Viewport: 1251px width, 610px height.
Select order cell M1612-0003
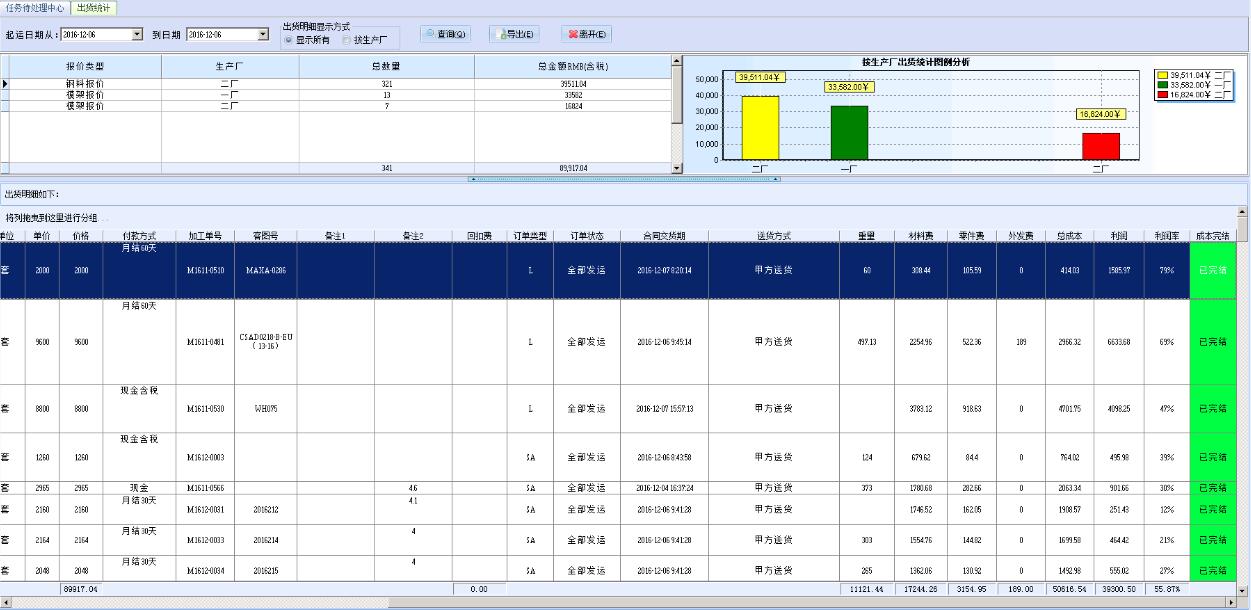click(205, 457)
